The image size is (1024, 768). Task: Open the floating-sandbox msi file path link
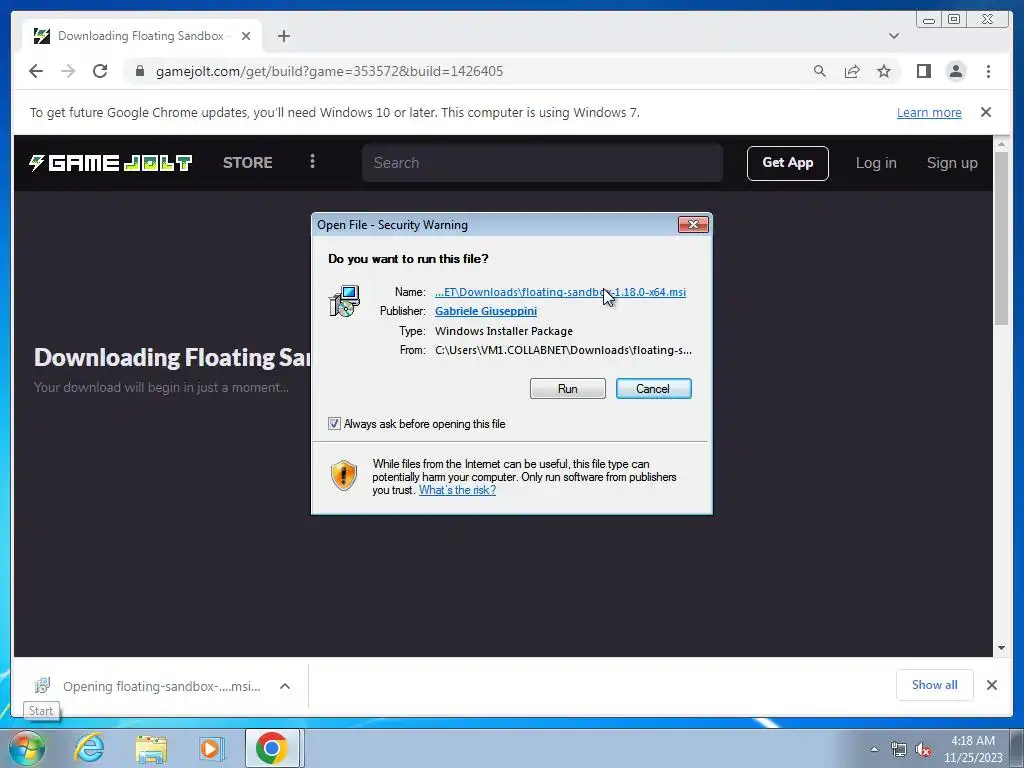tap(560, 292)
